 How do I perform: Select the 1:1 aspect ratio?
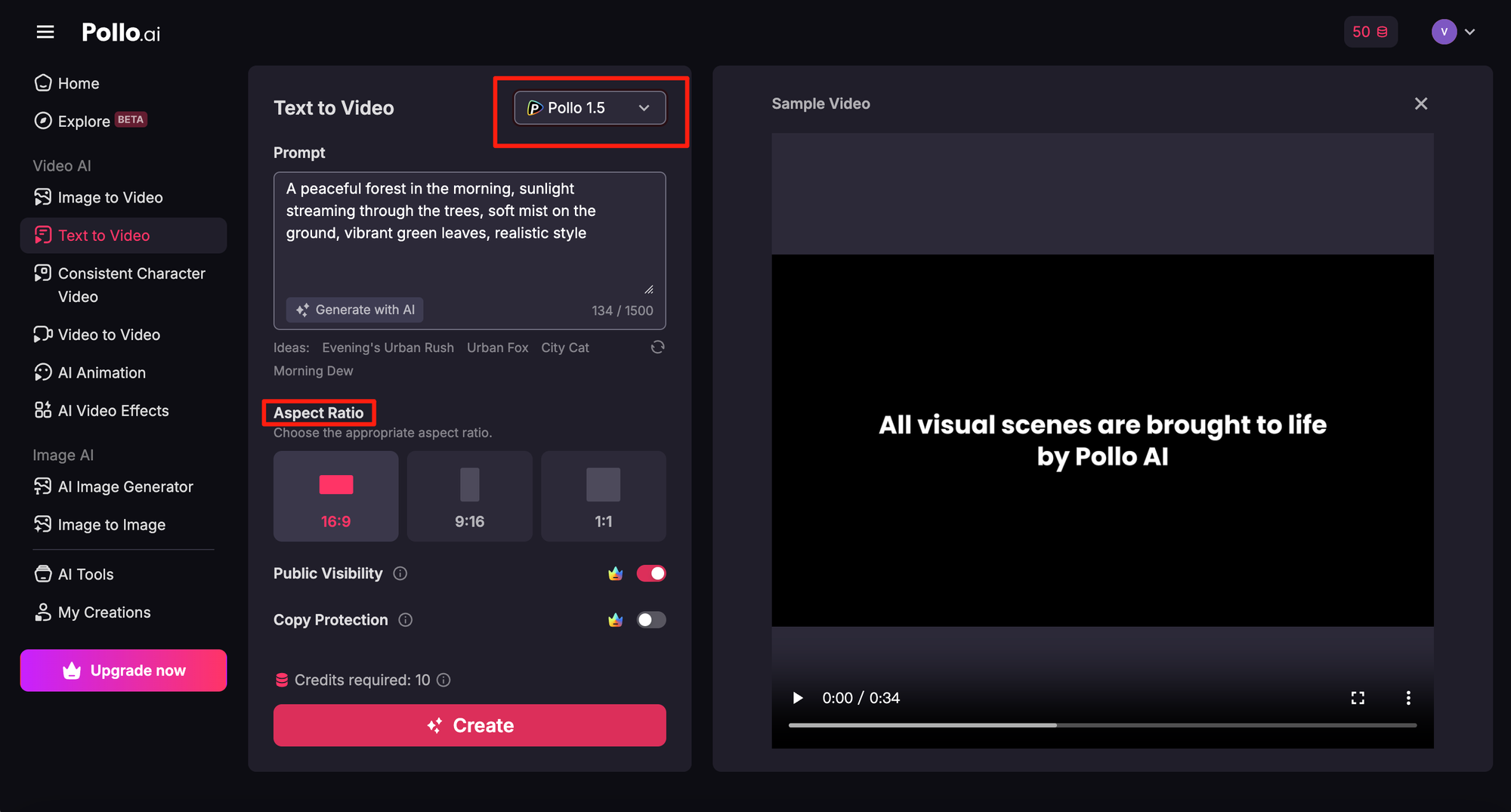[x=604, y=496]
